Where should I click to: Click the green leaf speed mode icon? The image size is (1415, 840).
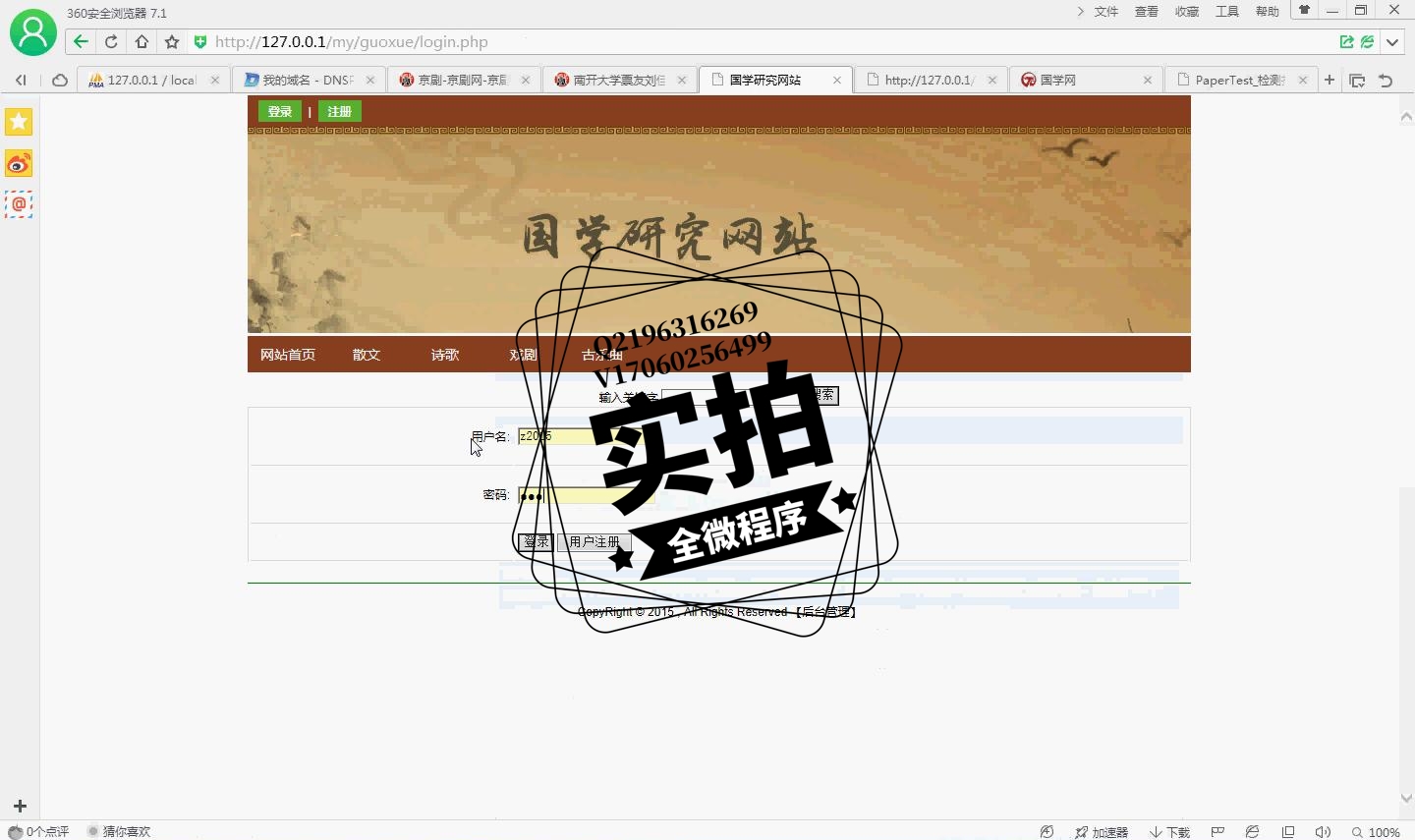pos(1367,41)
